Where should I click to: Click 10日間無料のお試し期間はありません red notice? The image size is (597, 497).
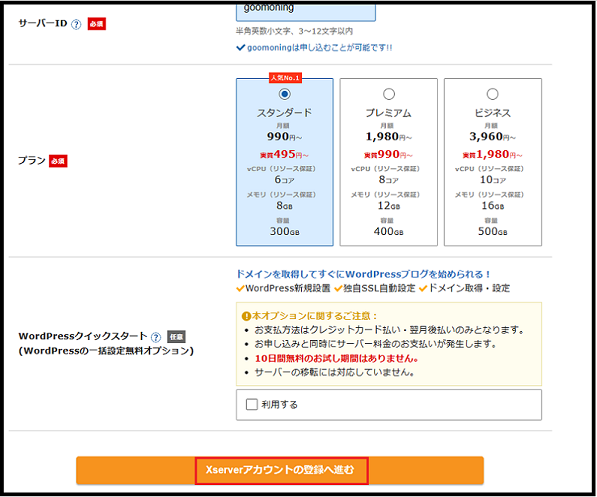[x=337, y=358]
